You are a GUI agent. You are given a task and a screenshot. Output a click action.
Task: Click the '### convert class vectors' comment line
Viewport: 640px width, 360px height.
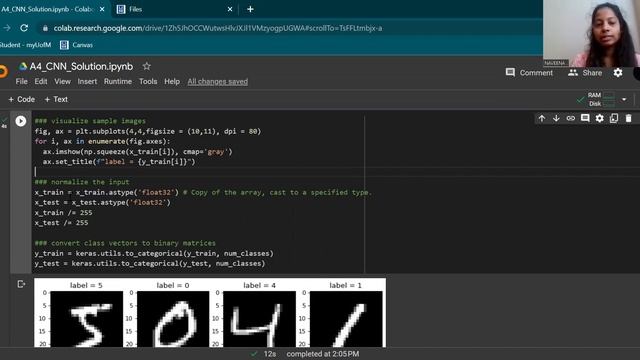pos(125,243)
